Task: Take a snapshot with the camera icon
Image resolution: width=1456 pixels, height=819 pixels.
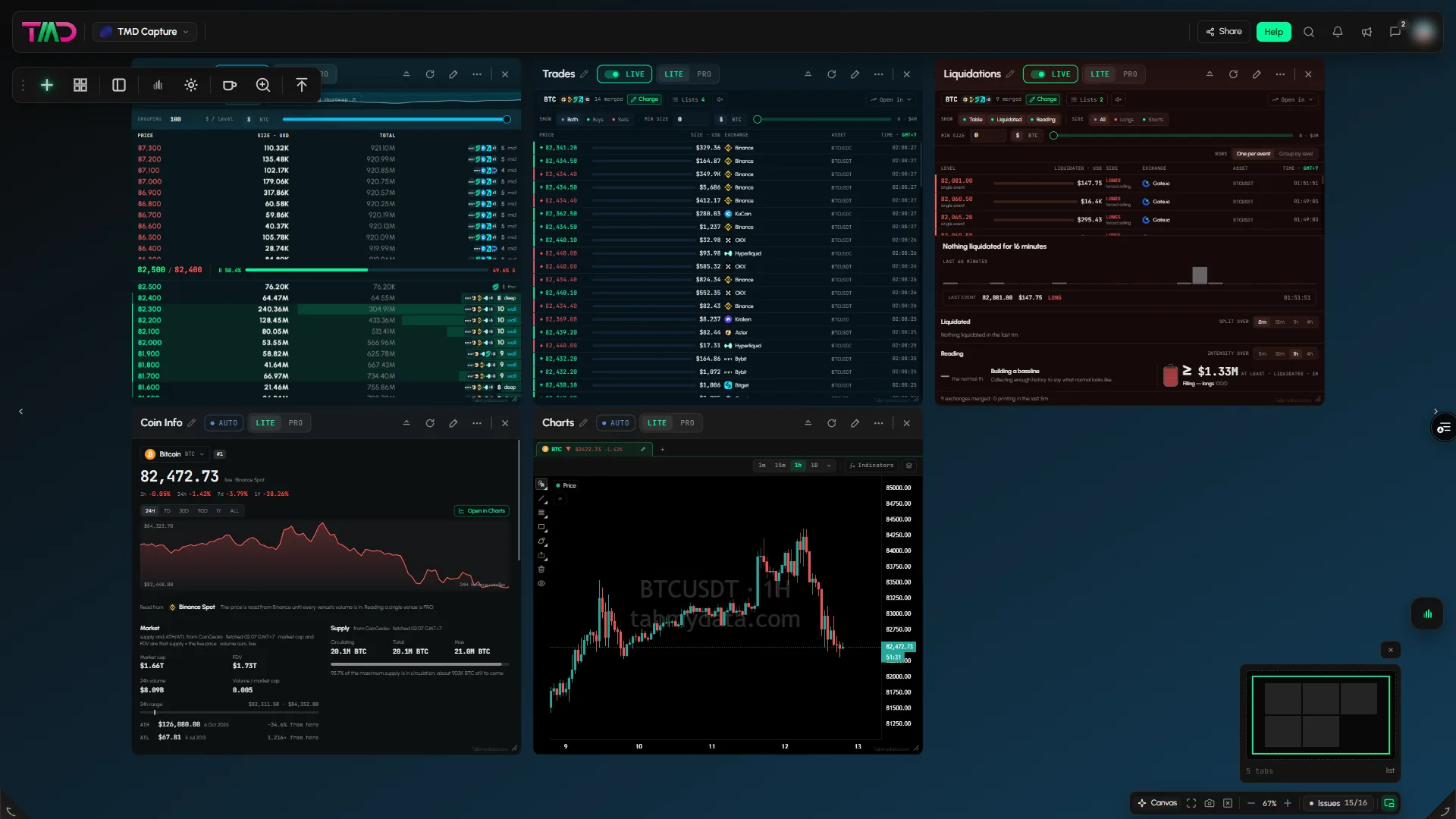Action: click(x=1210, y=803)
